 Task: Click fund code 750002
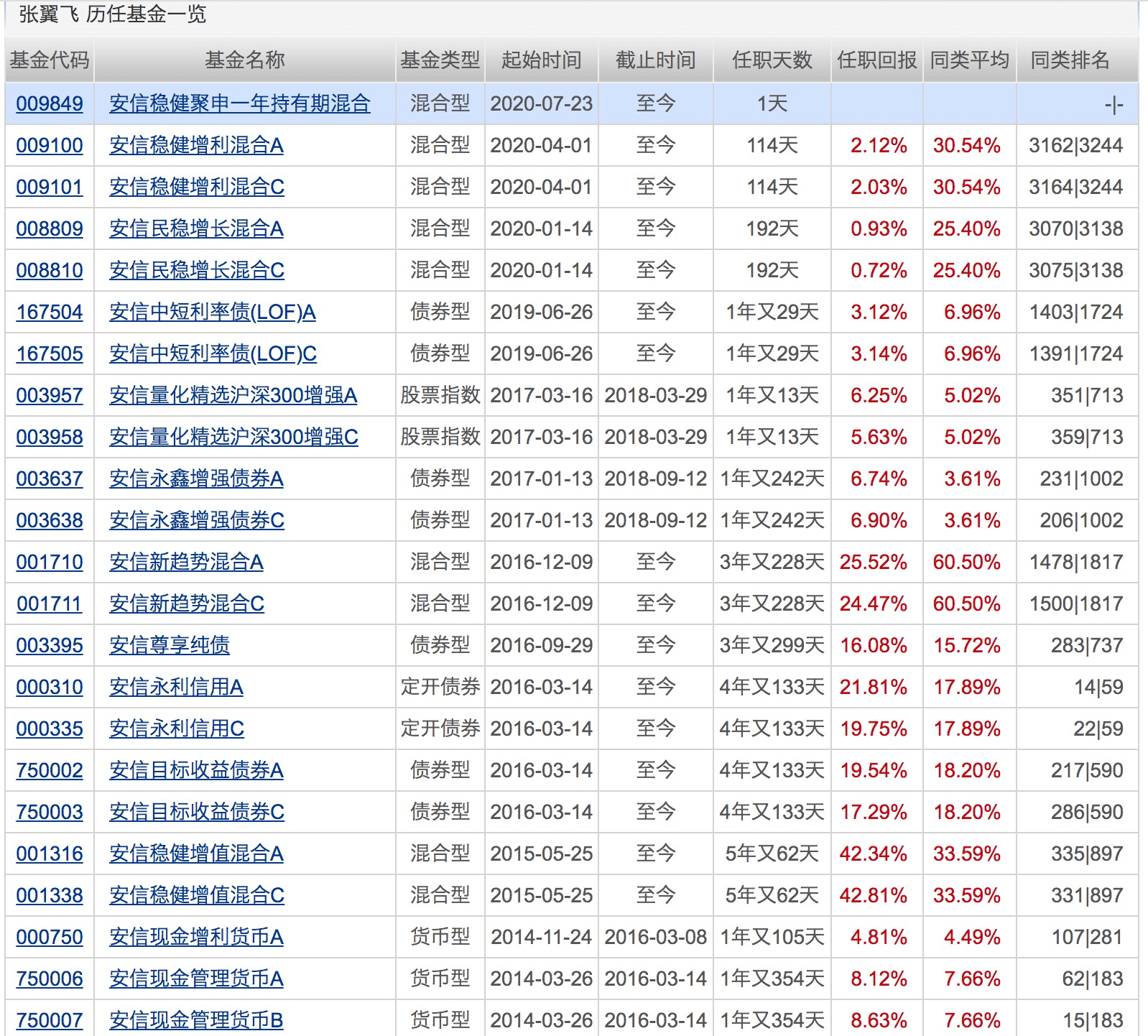[x=50, y=770]
